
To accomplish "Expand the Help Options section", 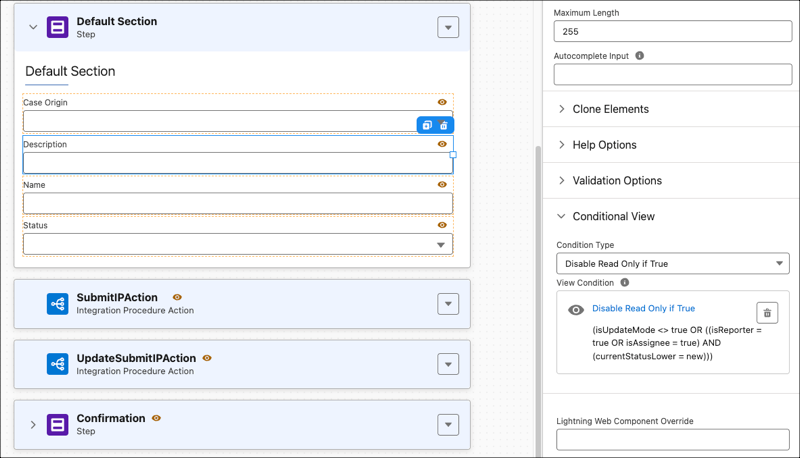I will 604,145.
